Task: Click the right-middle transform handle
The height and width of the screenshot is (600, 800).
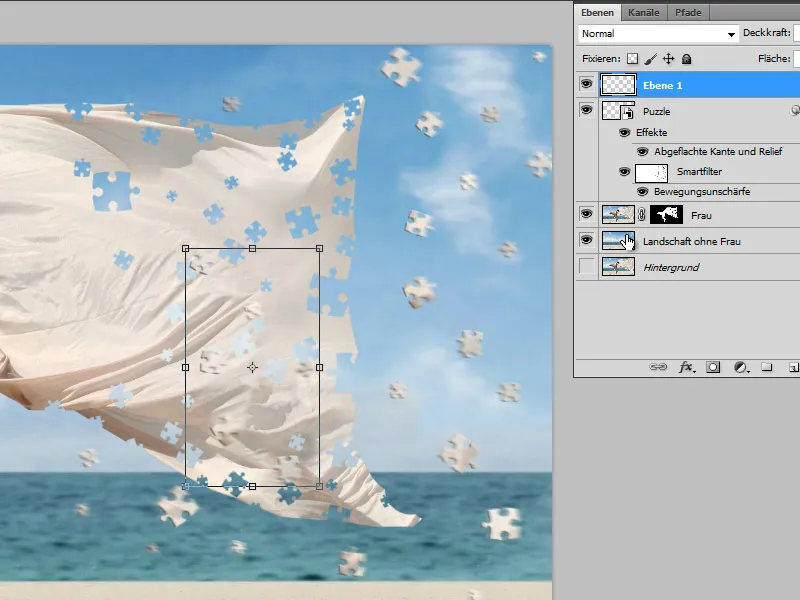Action: point(319,367)
